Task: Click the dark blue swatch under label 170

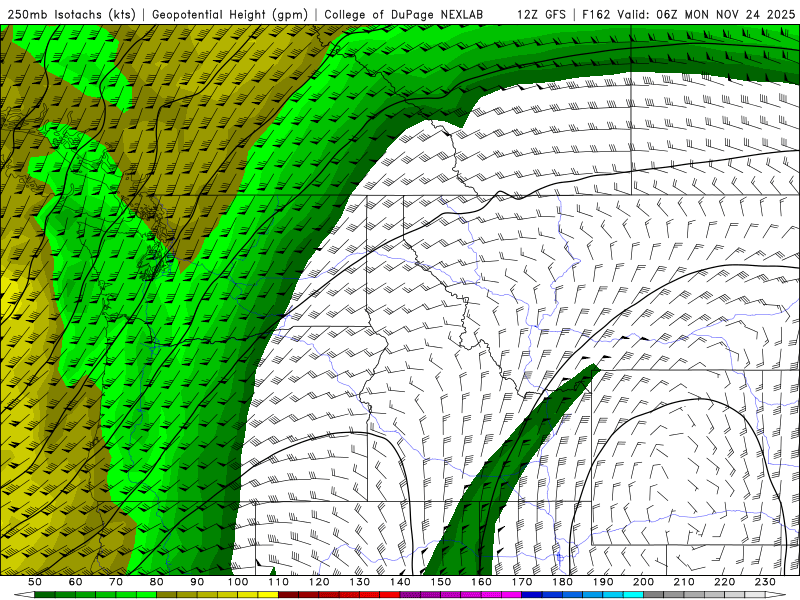Action: tap(532, 595)
